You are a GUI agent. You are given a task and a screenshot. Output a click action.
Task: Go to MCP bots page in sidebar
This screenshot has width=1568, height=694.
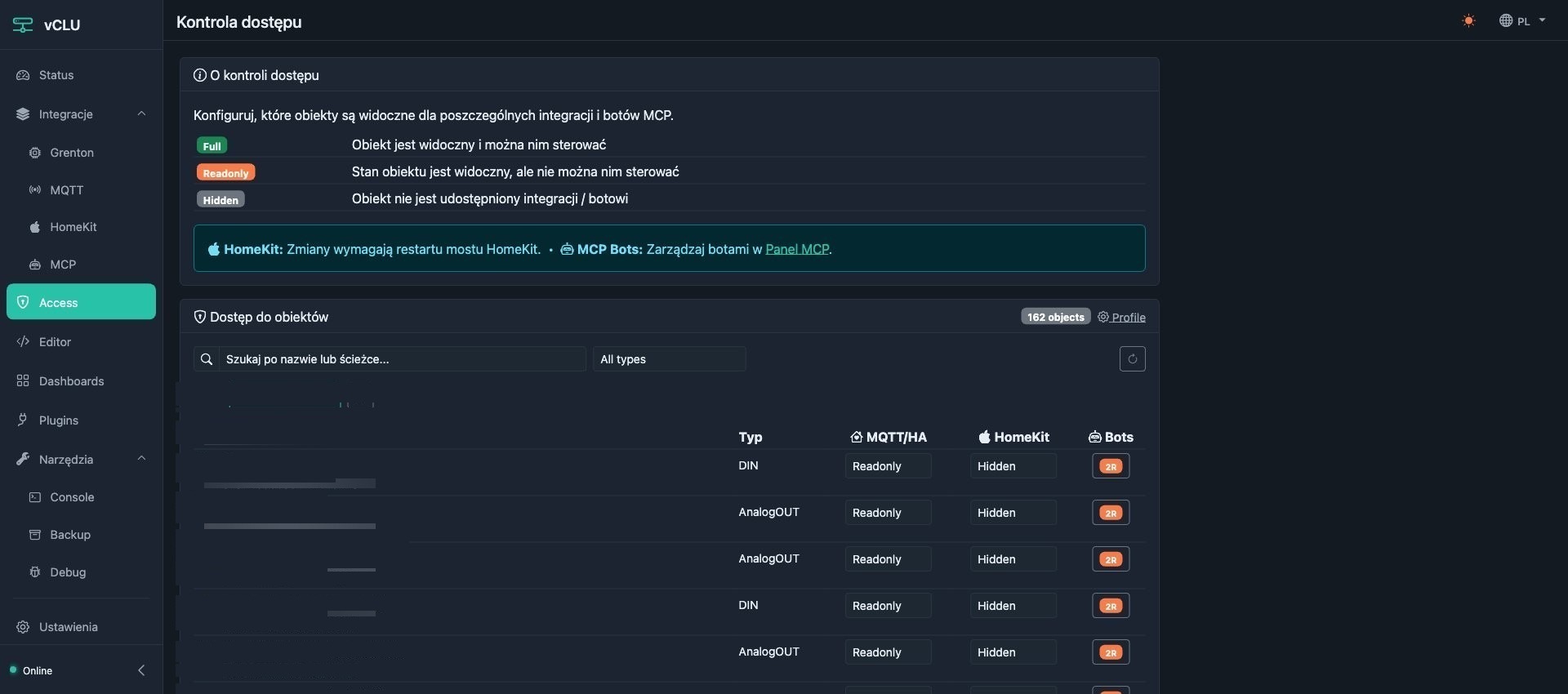tap(63, 265)
